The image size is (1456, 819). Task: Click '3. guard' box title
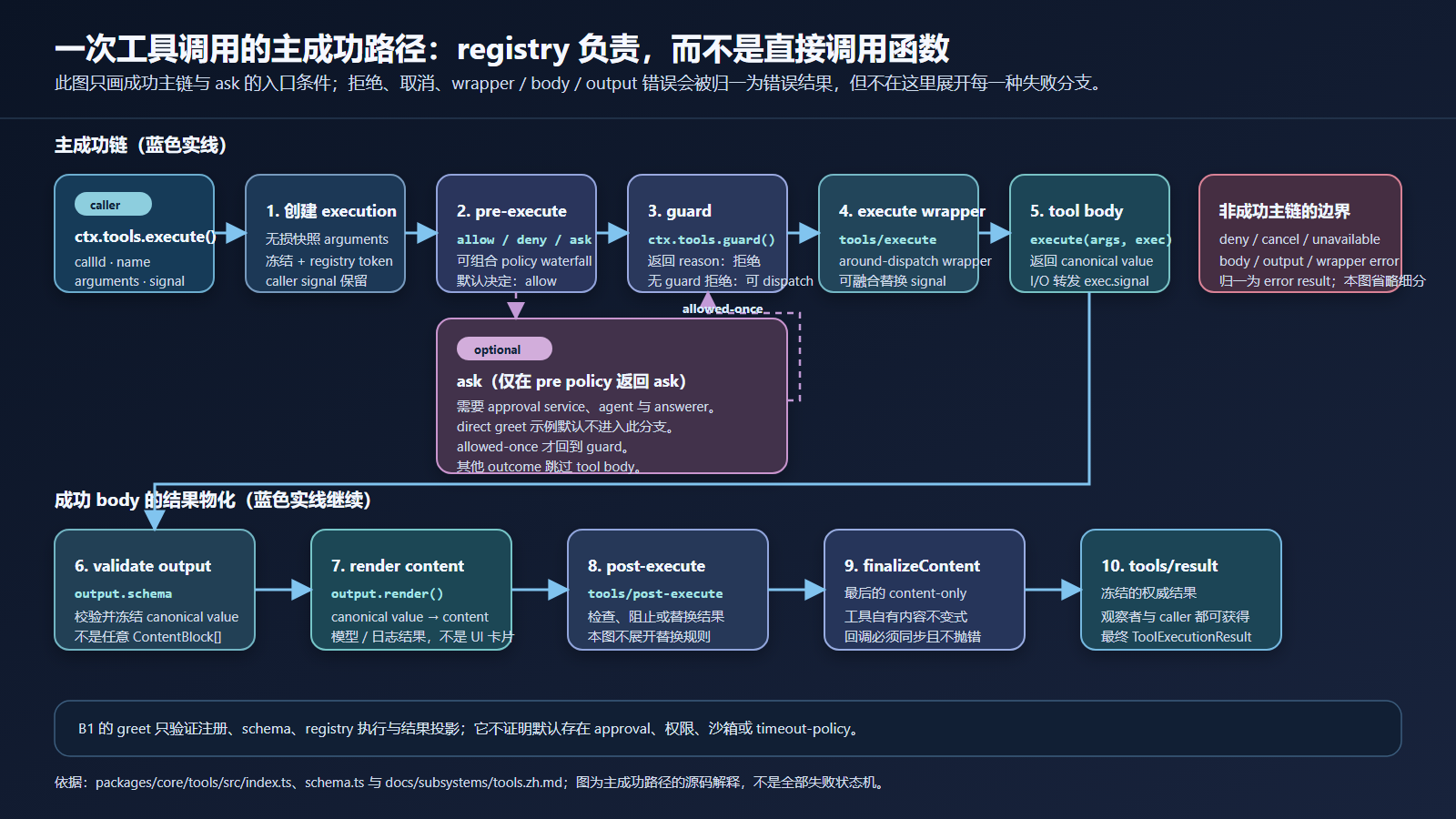pyautogui.click(x=680, y=211)
